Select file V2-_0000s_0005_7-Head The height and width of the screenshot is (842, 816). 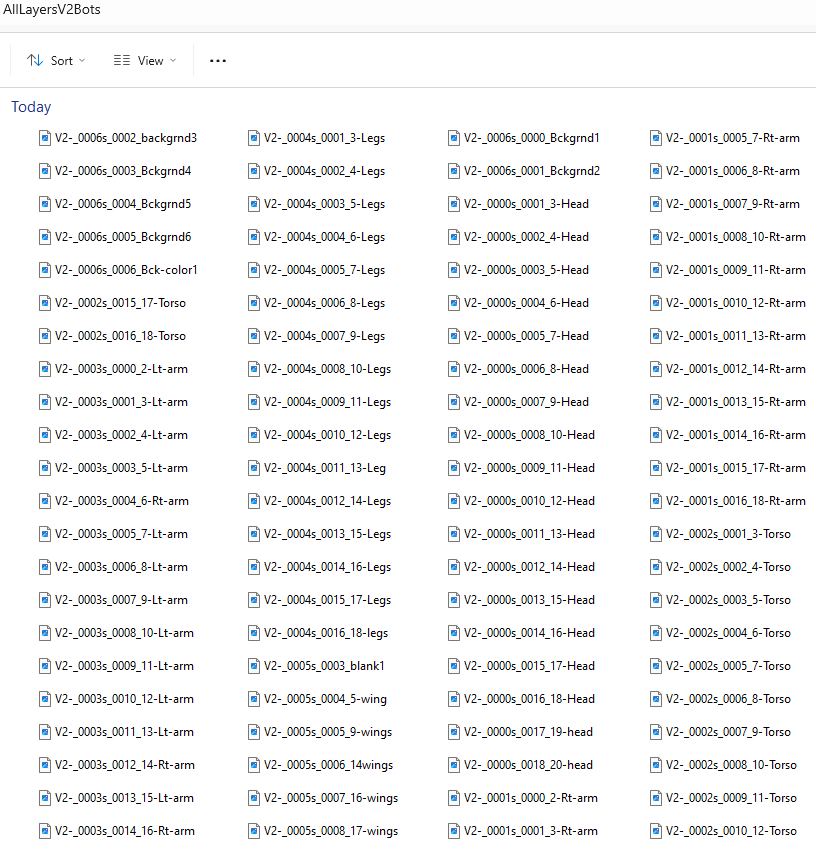pyautogui.click(x=519, y=336)
